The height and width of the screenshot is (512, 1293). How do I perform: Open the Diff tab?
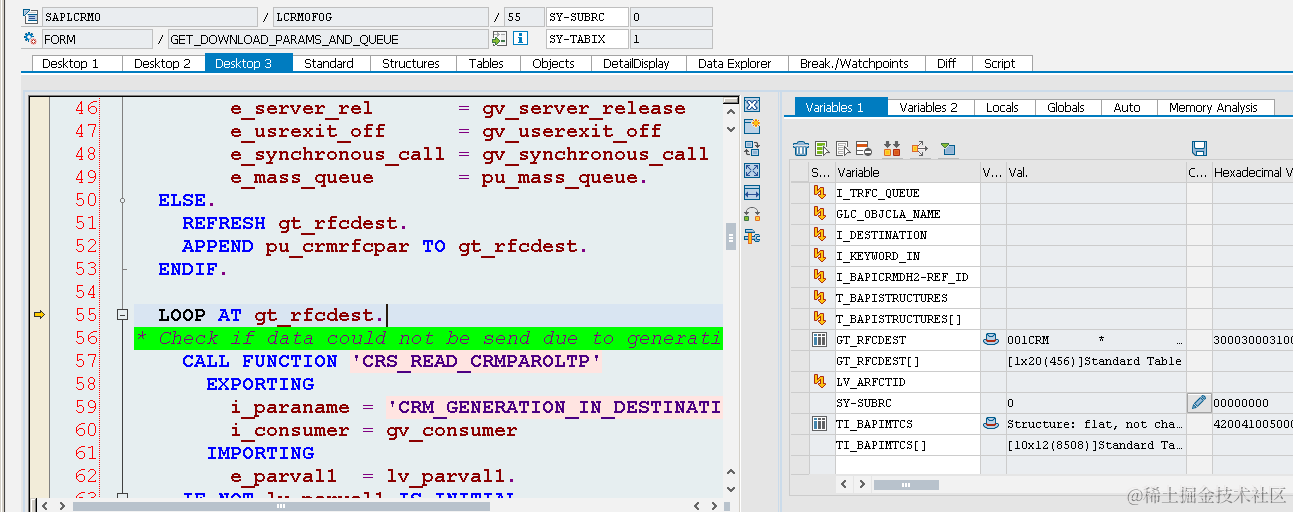tap(946, 63)
